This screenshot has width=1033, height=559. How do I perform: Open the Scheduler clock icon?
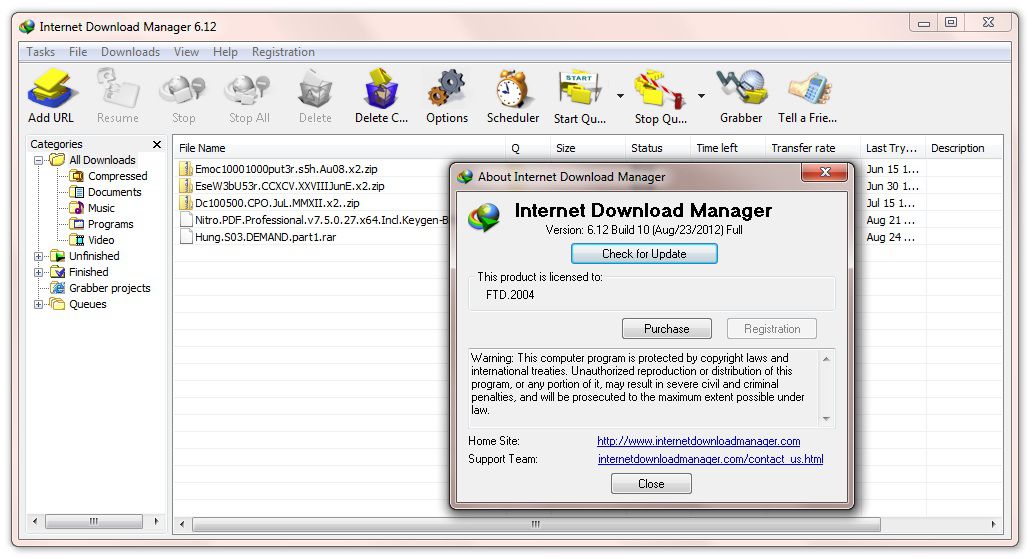click(x=513, y=89)
